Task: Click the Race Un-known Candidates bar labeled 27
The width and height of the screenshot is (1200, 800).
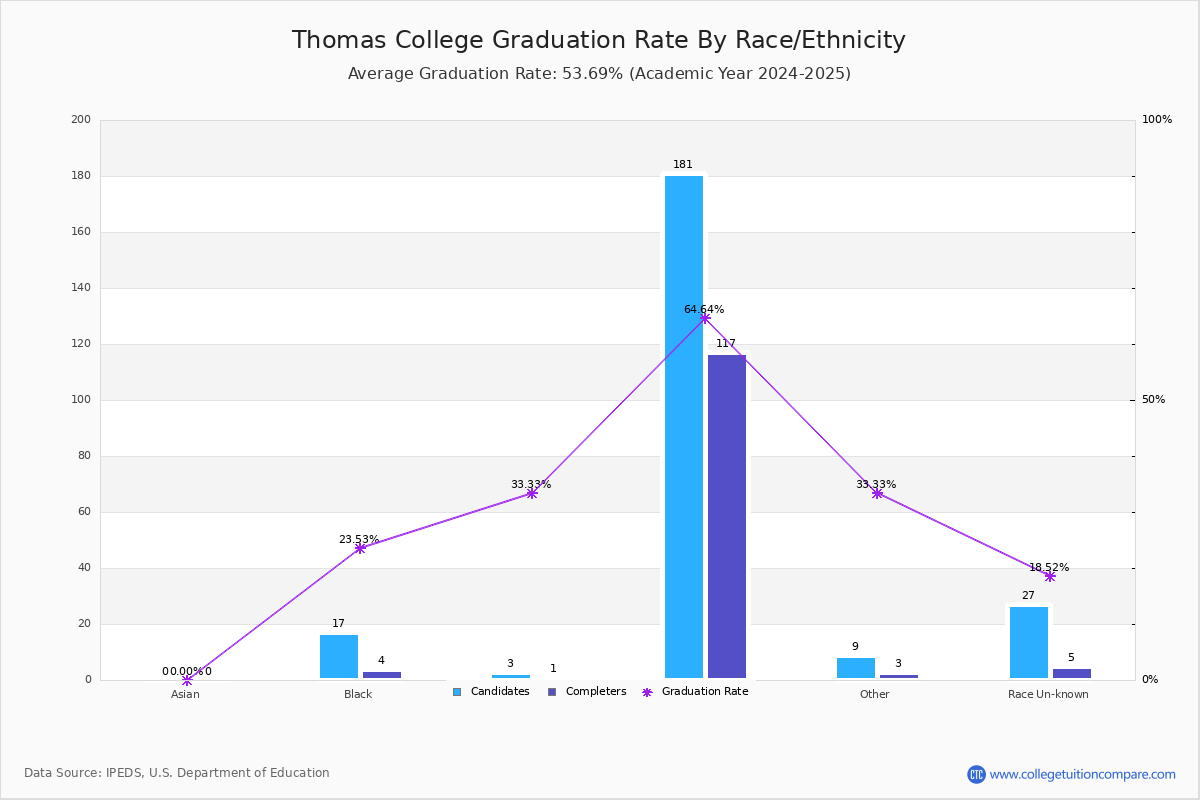Action: click(1029, 642)
